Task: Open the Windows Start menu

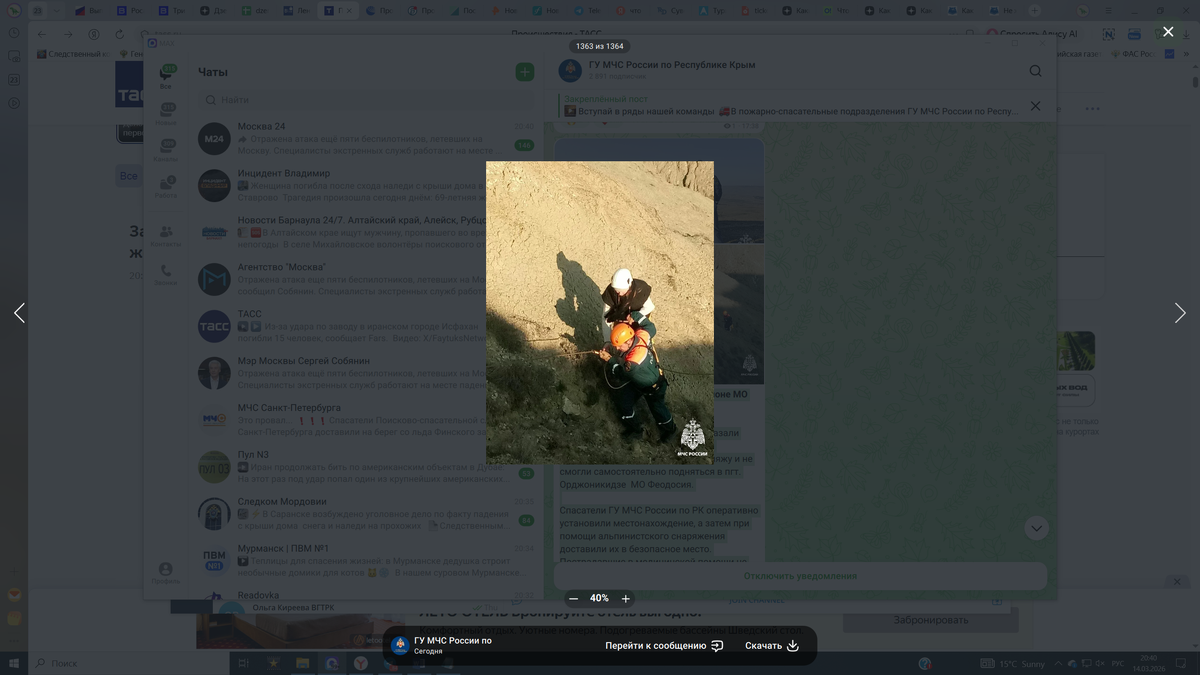Action: (x=14, y=663)
